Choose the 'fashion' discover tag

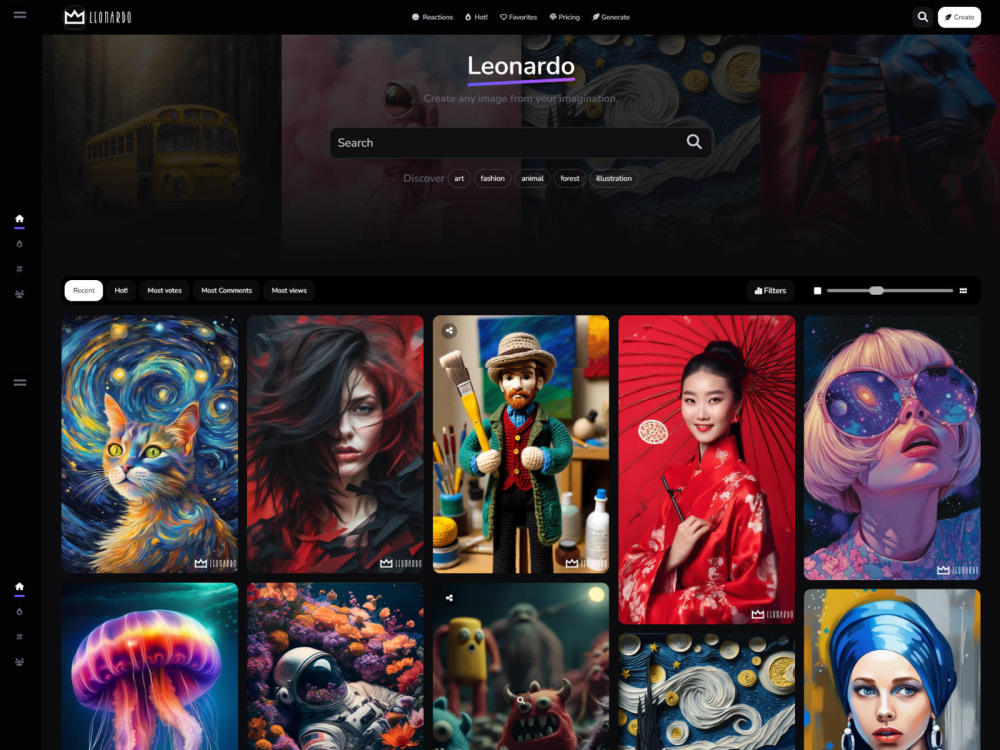click(x=492, y=179)
